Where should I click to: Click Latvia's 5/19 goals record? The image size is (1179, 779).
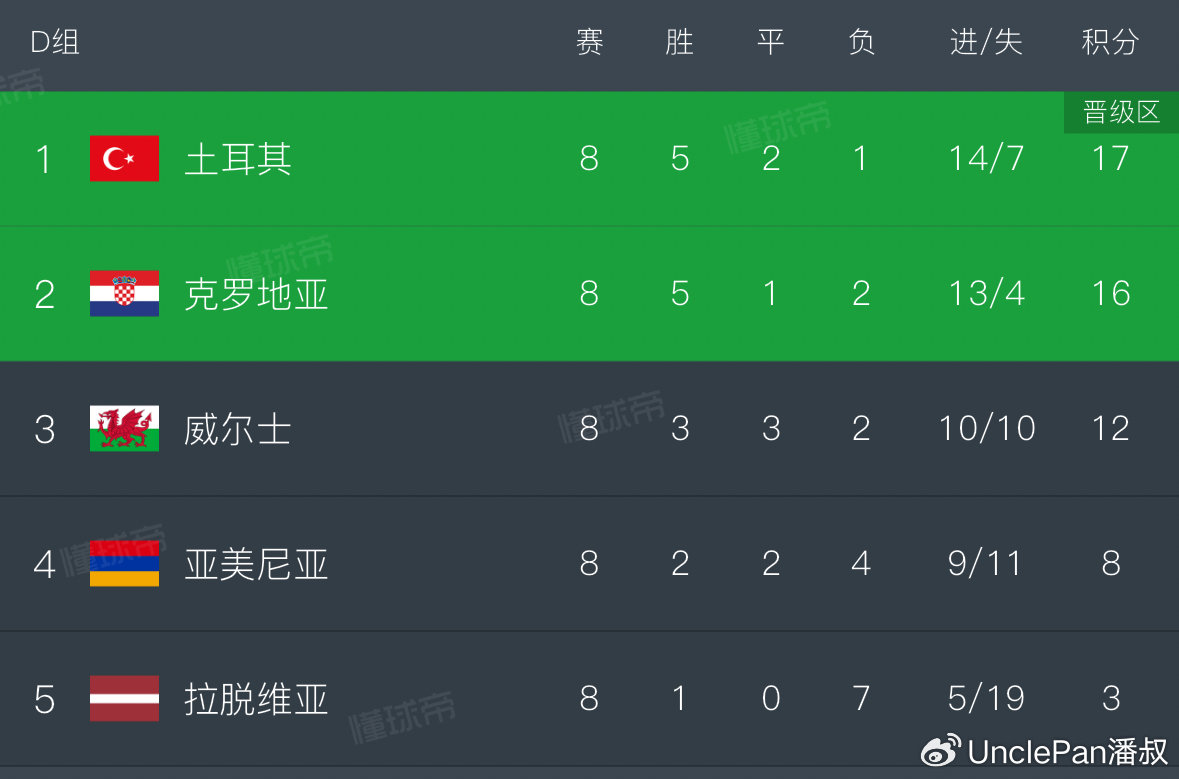[986, 698]
